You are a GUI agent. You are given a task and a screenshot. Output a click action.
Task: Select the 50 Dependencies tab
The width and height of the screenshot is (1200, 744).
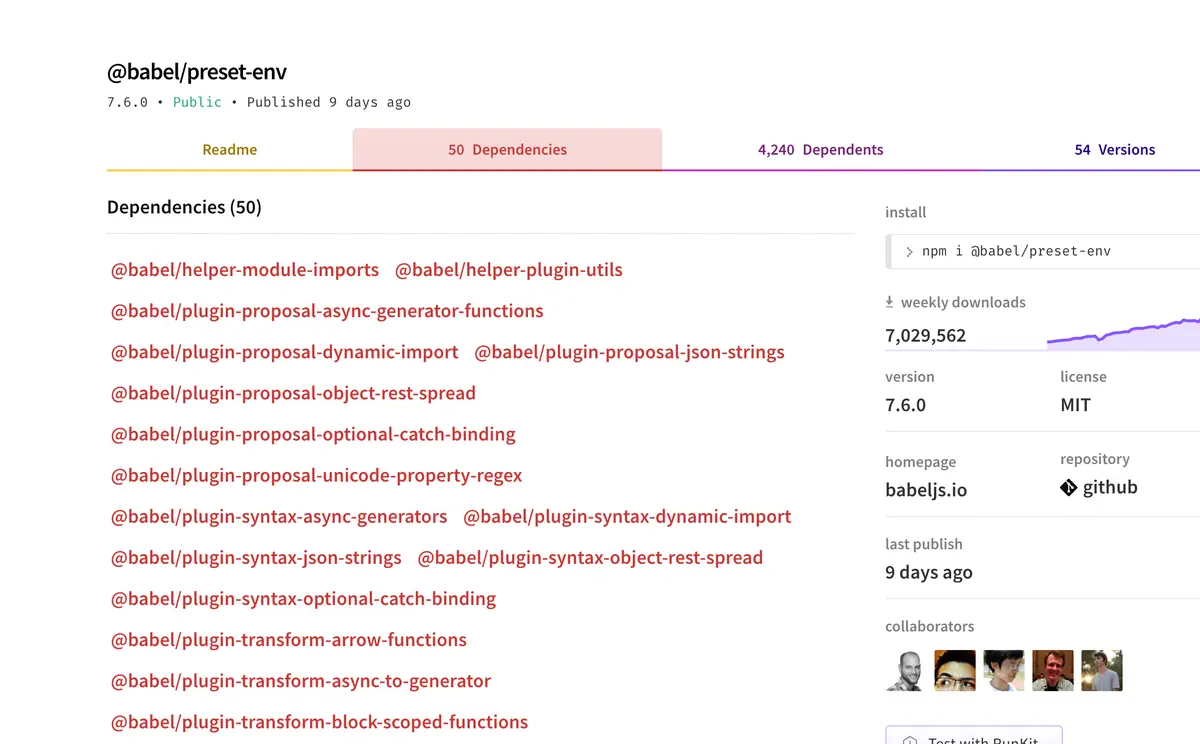click(x=507, y=150)
